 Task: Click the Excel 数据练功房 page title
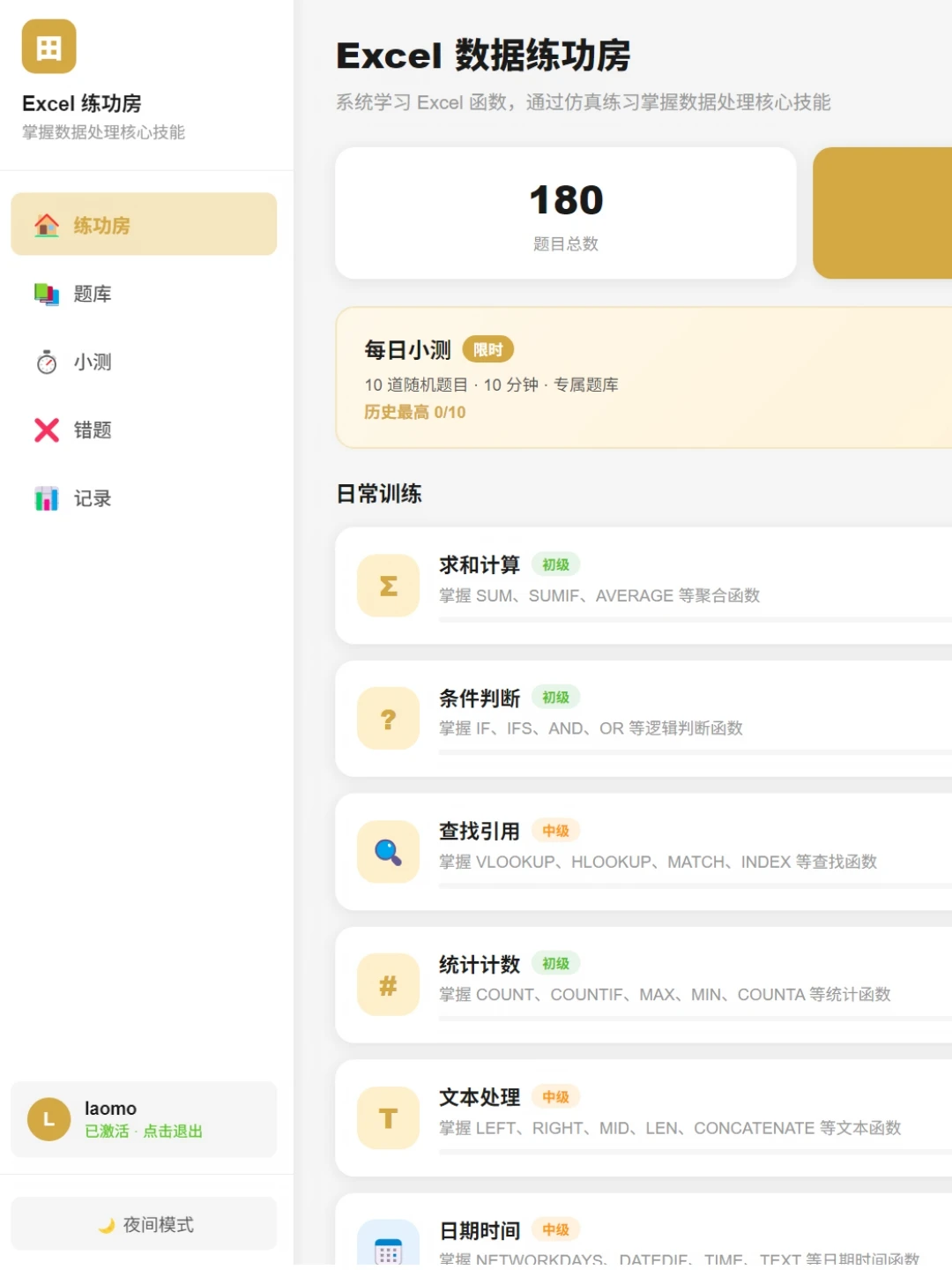(483, 56)
